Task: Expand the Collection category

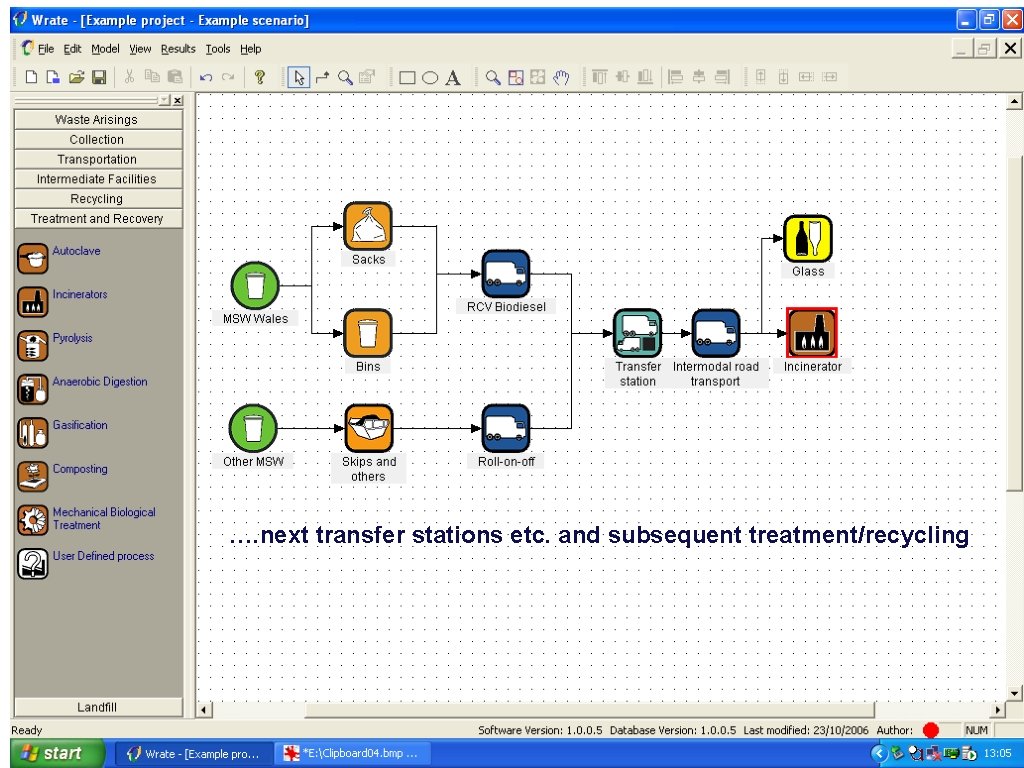Action: click(97, 139)
